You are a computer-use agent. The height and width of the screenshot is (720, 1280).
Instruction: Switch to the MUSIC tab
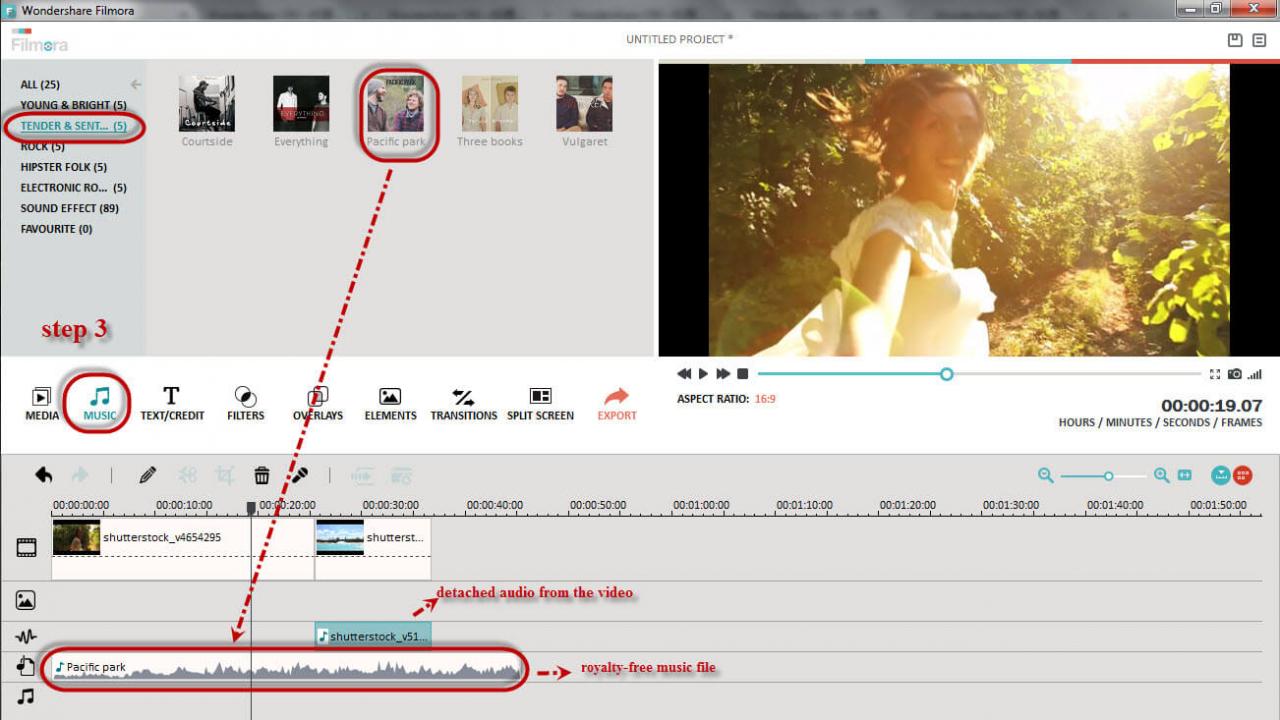click(x=99, y=403)
